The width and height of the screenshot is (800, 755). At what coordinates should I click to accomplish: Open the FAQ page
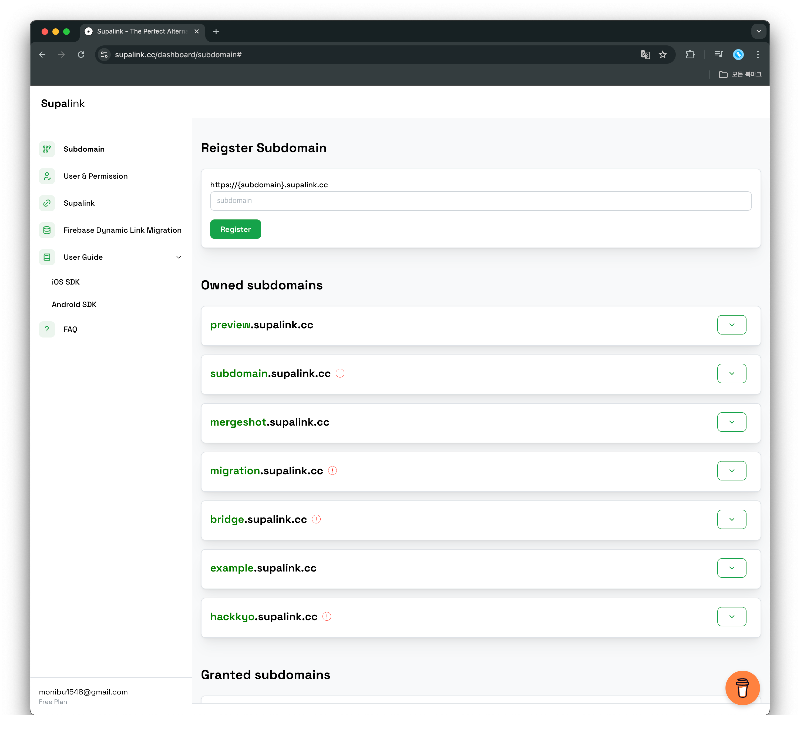(x=70, y=329)
